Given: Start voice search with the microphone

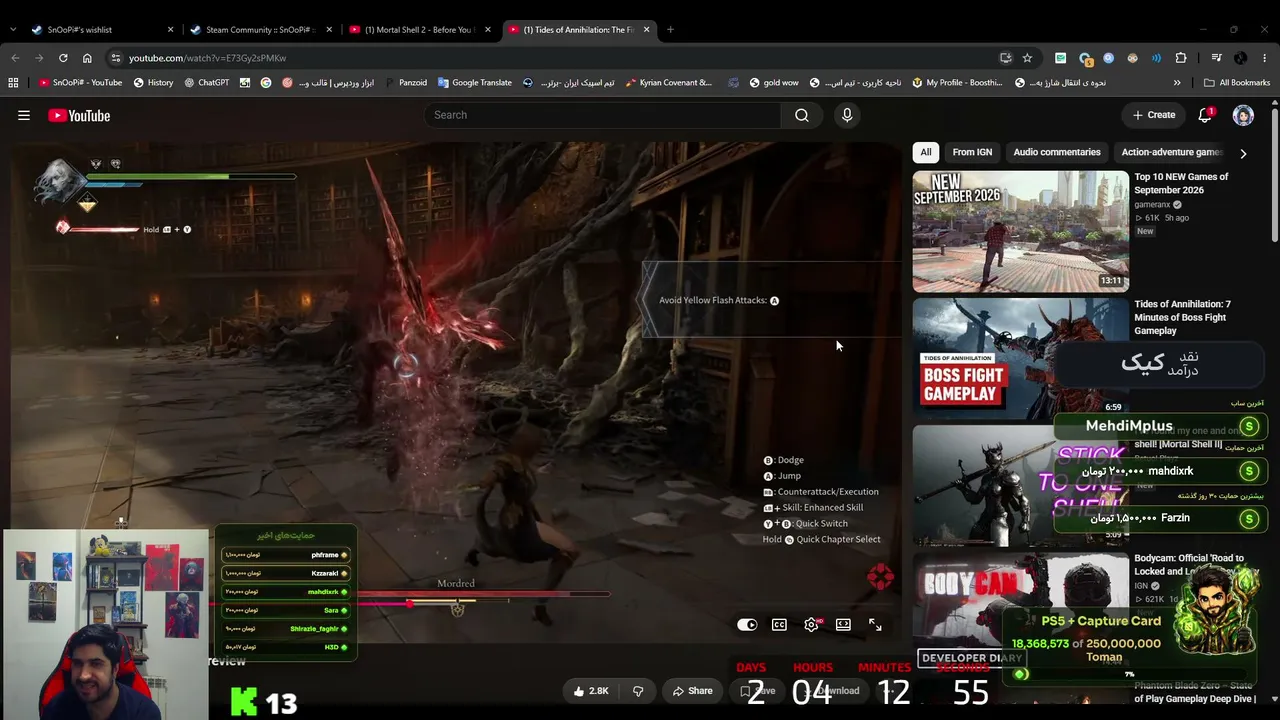Looking at the screenshot, I should [x=847, y=115].
